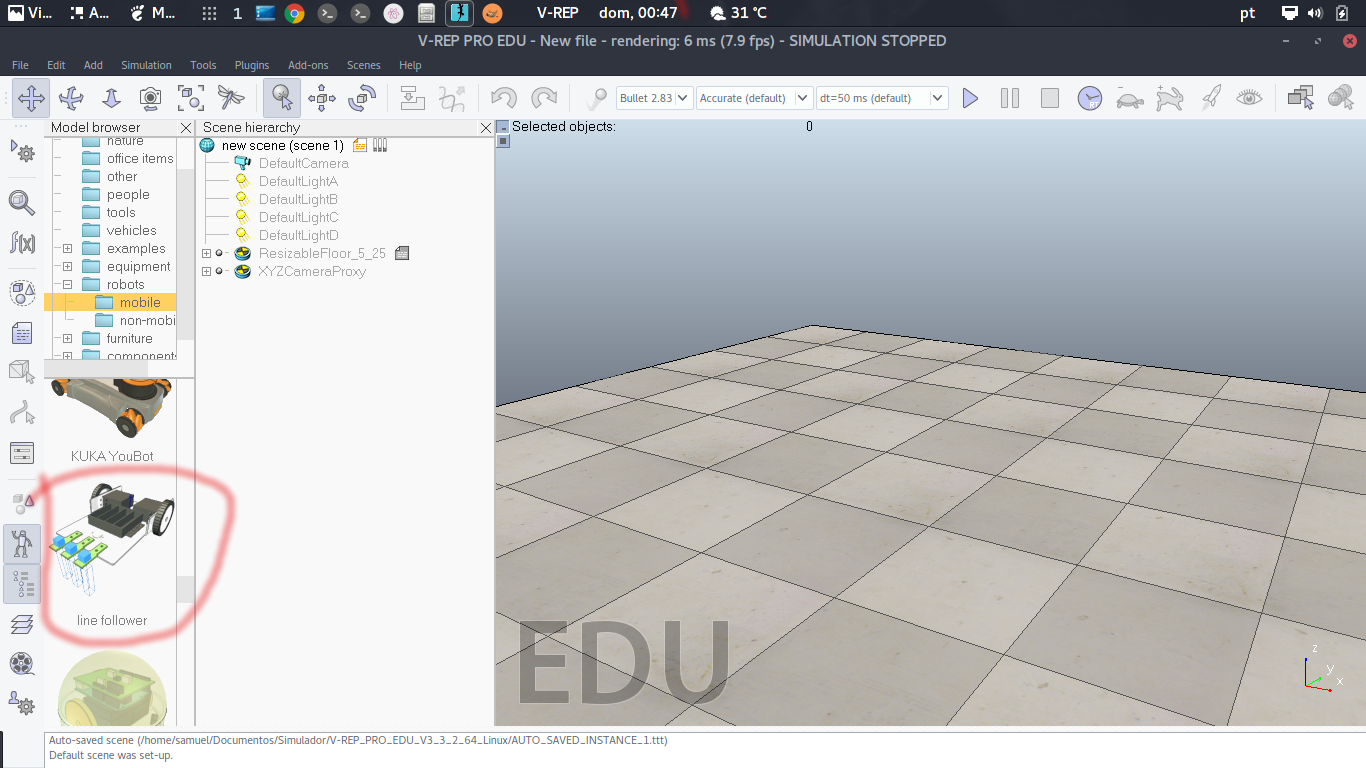Select the object/item rotate tool

pos(361,98)
